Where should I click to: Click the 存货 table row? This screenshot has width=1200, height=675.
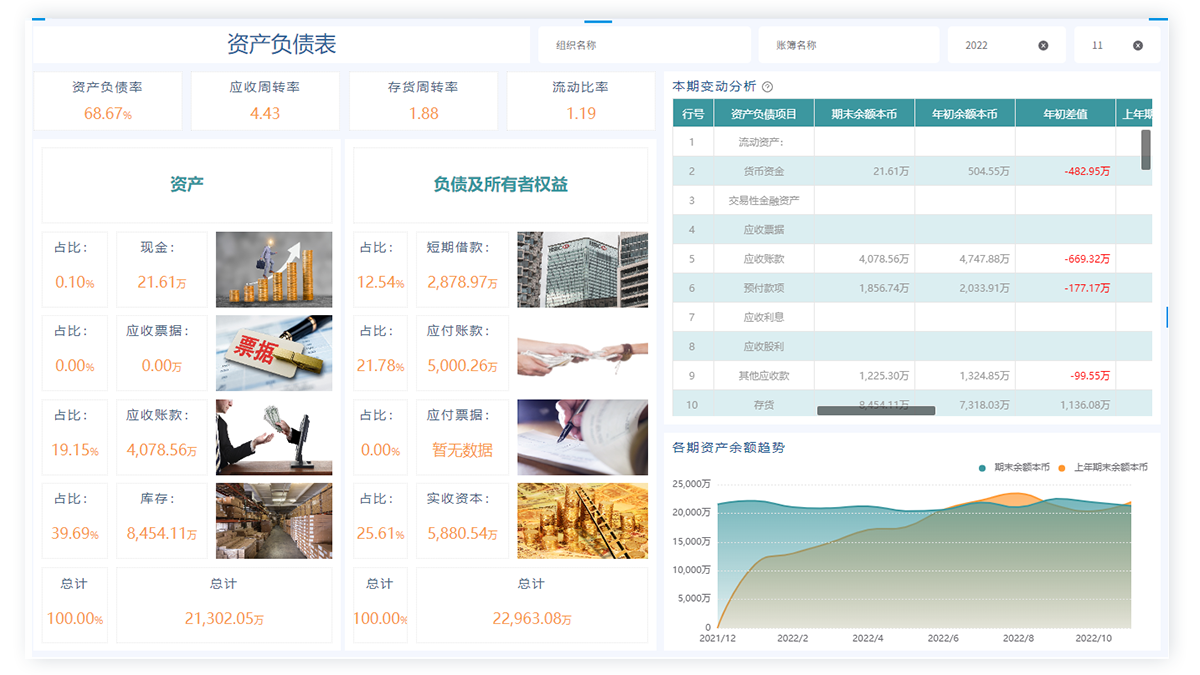pyautogui.click(x=912, y=404)
